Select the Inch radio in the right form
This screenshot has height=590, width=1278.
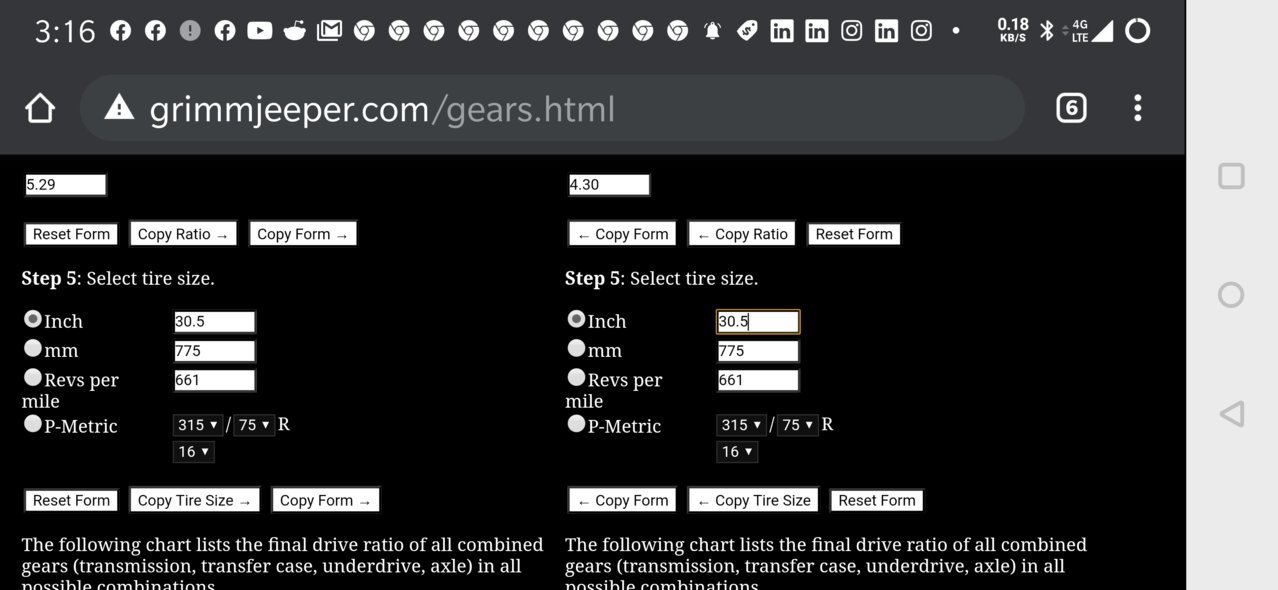click(x=576, y=319)
